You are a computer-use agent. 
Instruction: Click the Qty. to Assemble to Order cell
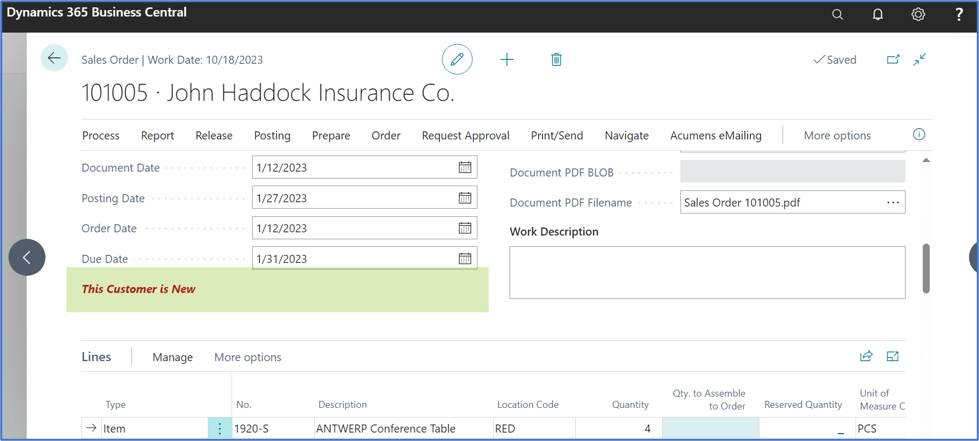click(x=711, y=429)
